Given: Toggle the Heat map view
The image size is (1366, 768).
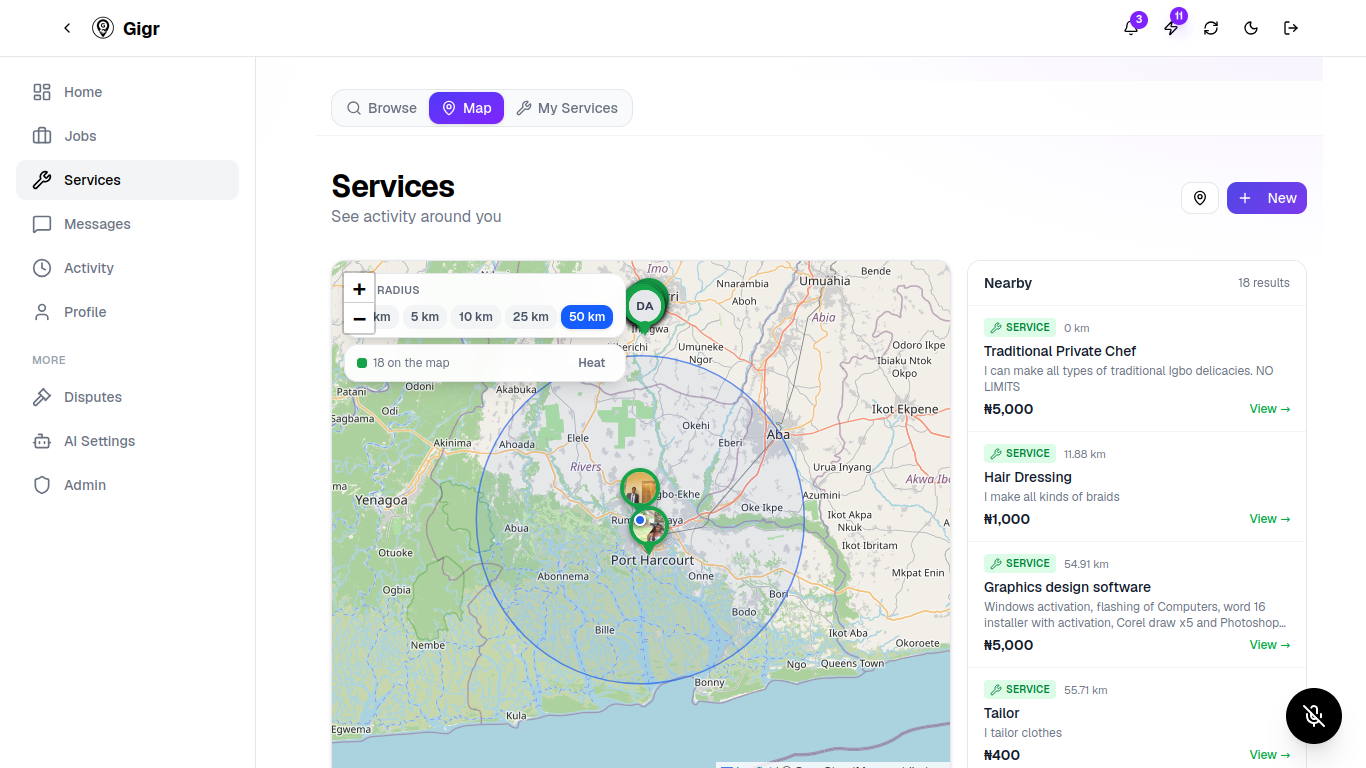Looking at the screenshot, I should click(592, 363).
